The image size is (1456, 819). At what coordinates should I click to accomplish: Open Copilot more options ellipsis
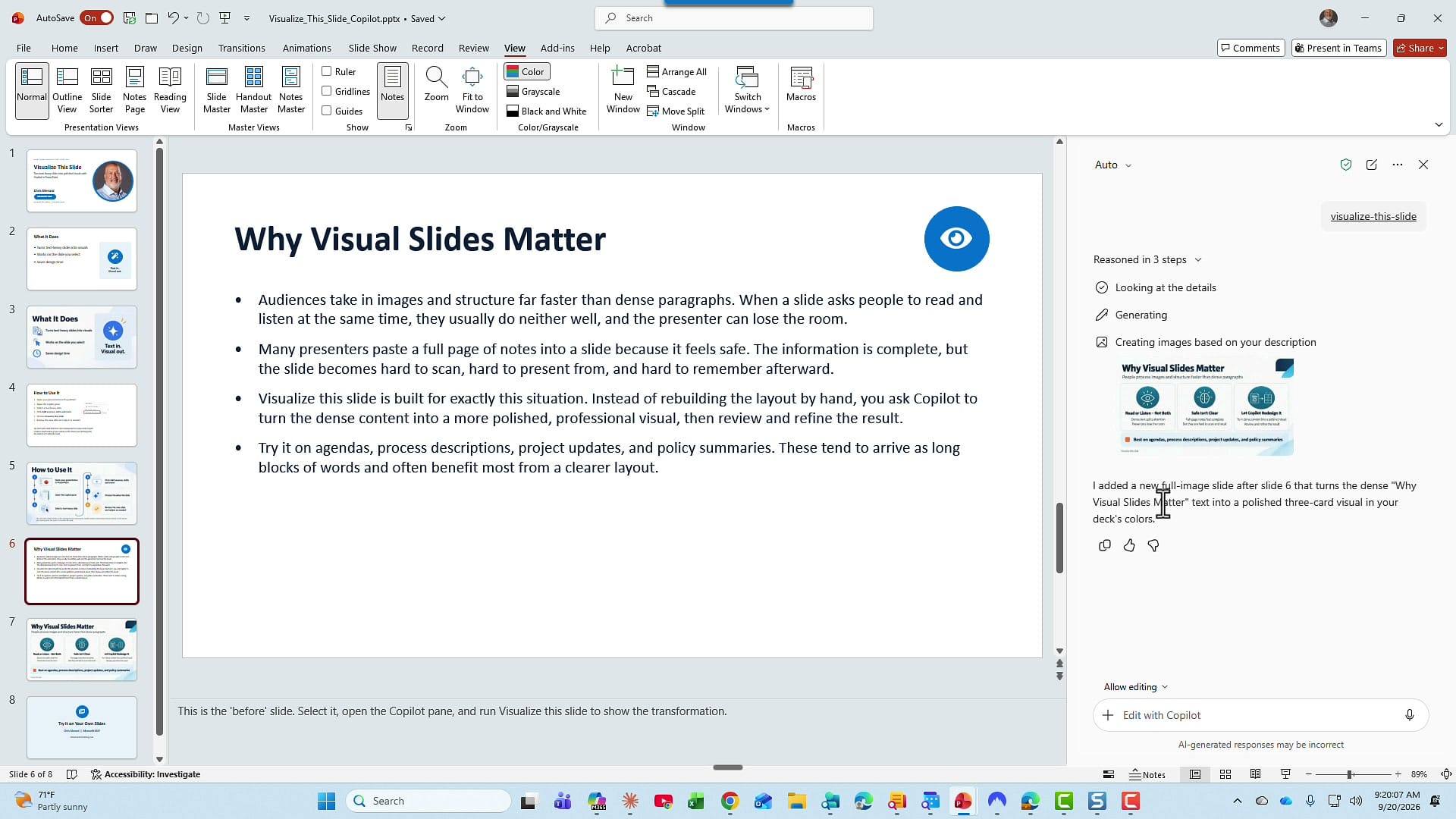[x=1398, y=165]
